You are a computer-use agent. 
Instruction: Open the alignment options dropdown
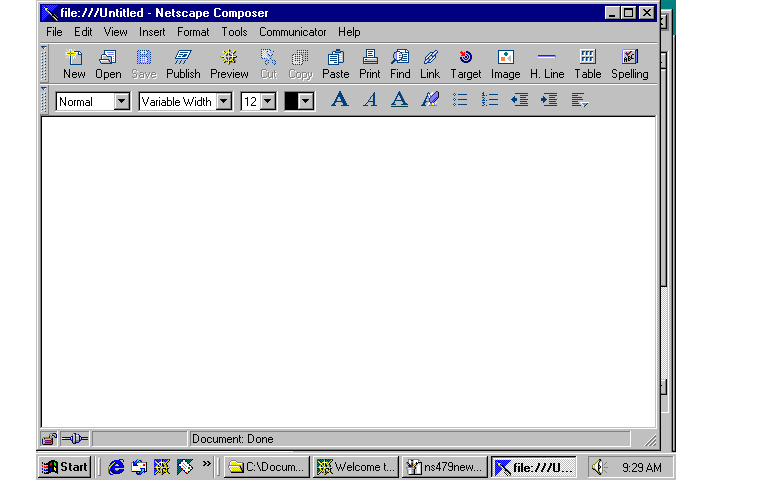click(579, 100)
